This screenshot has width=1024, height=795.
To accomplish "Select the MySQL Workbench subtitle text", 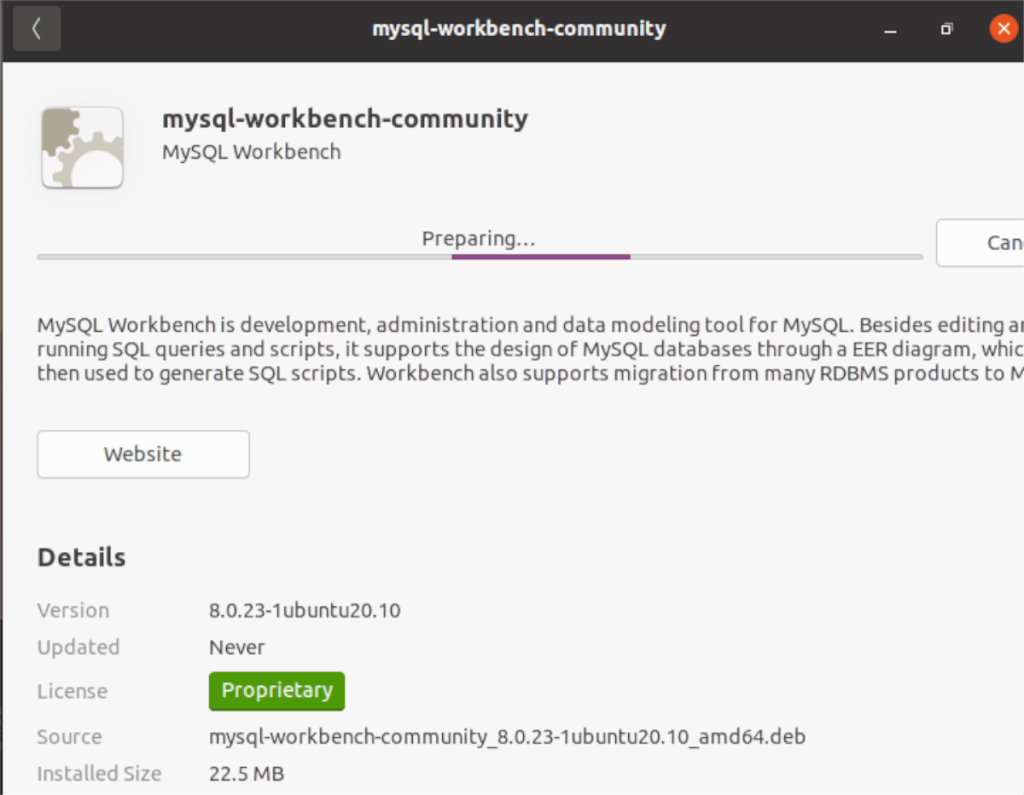I will click(x=251, y=152).
